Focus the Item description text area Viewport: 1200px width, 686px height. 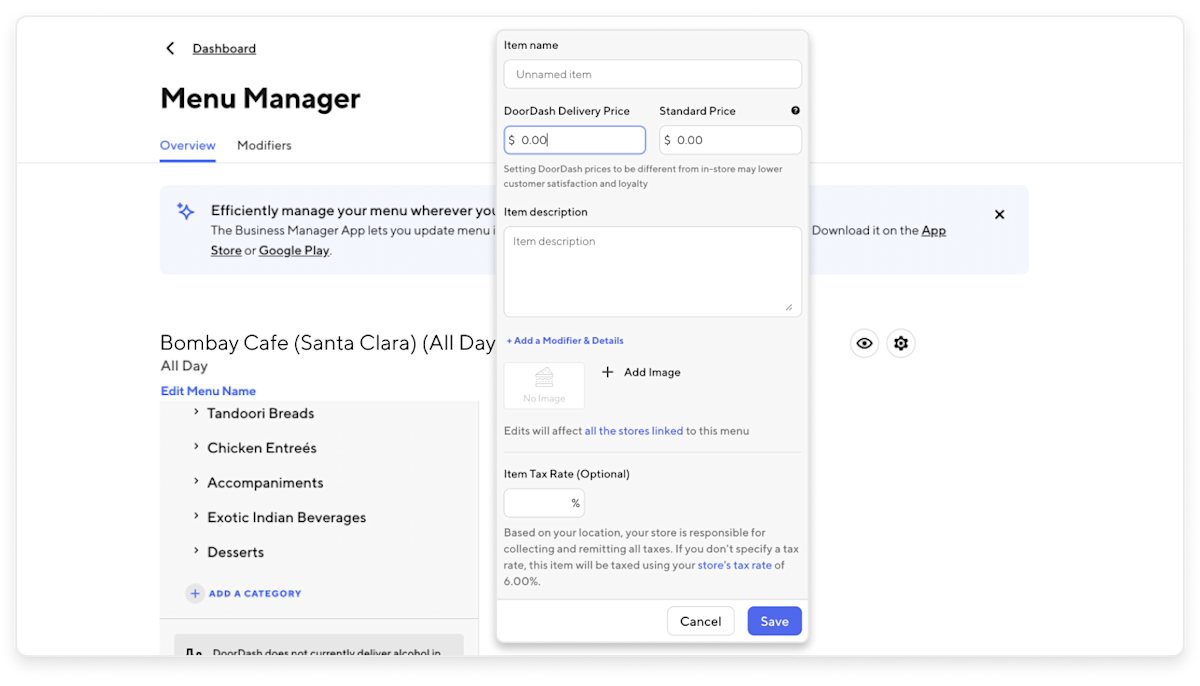[x=652, y=272]
